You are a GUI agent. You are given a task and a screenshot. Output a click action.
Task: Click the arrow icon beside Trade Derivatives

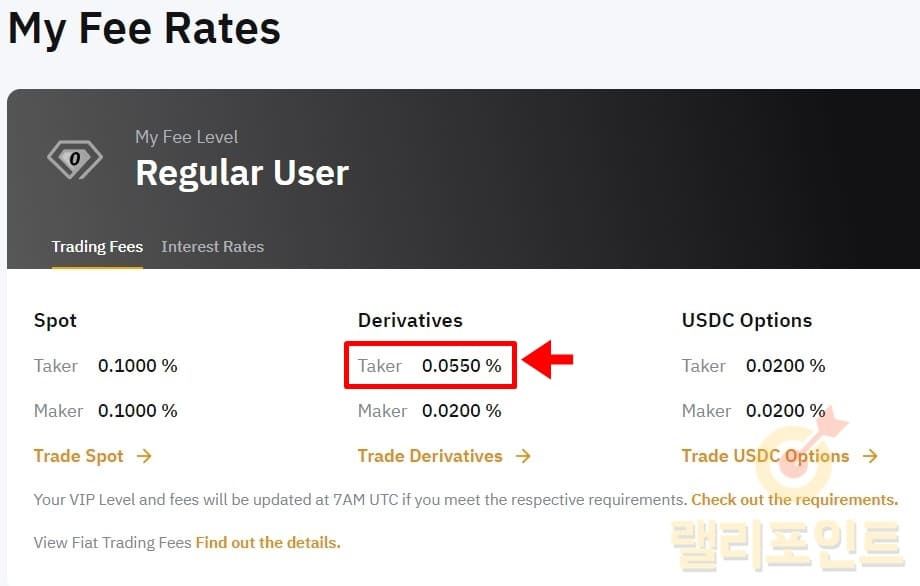pyautogui.click(x=523, y=456)
